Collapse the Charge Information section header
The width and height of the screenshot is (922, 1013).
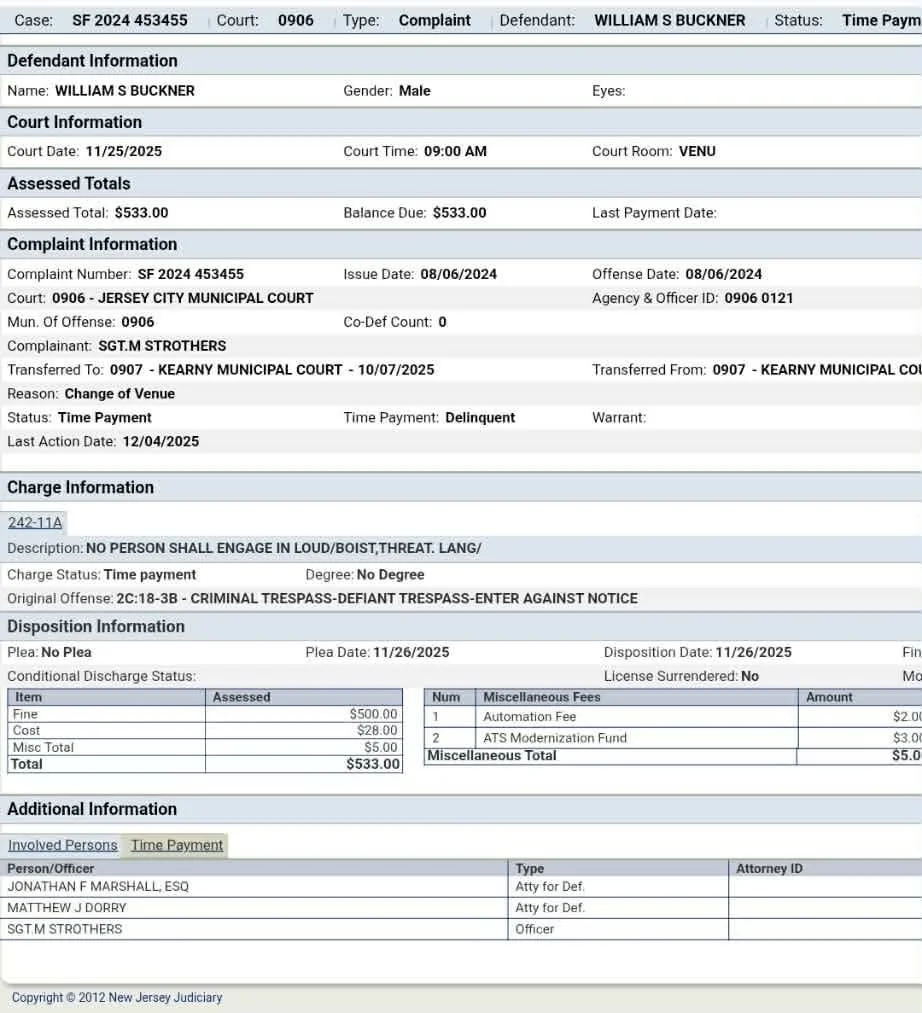(80, 487)
